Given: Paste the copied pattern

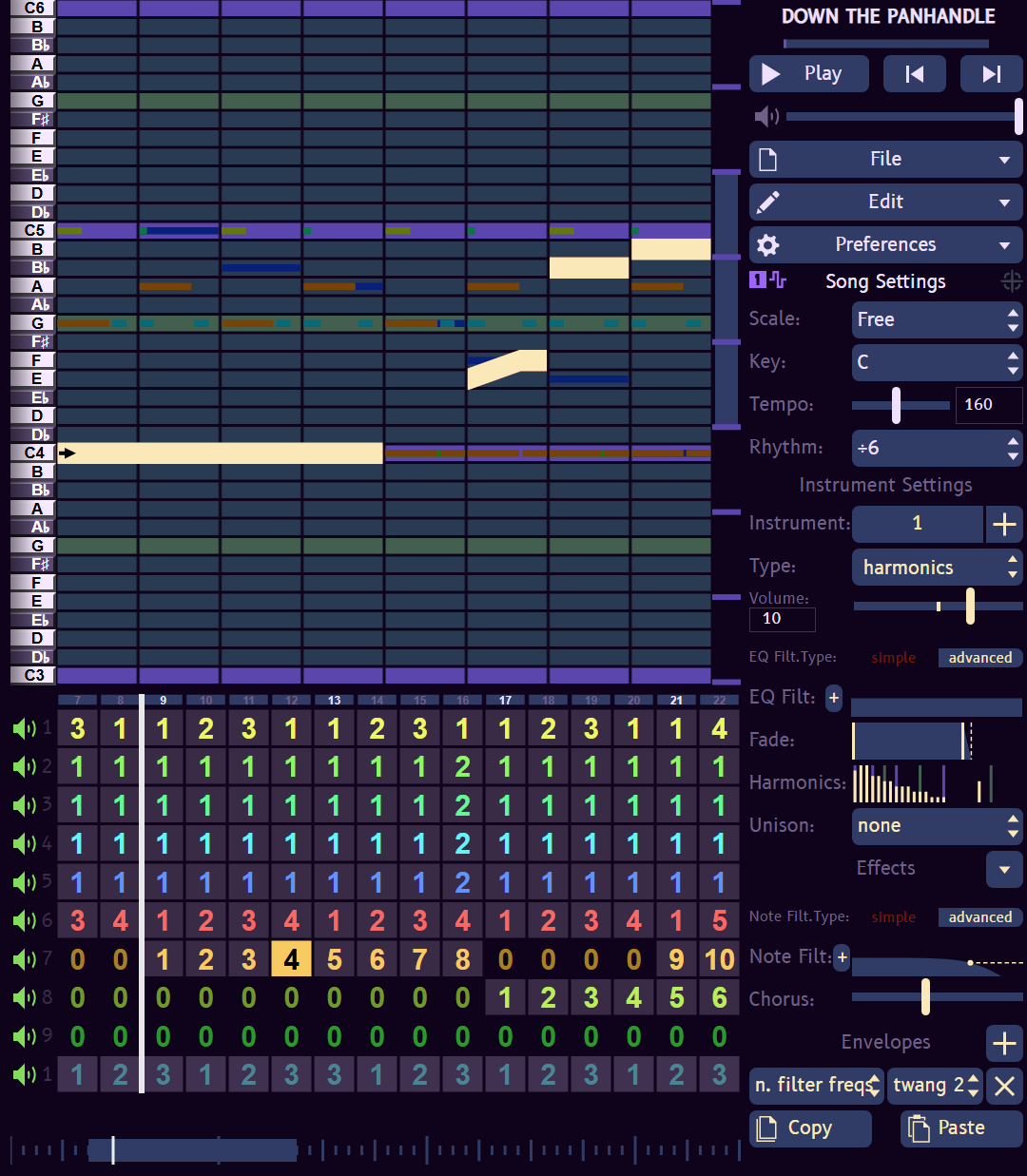Looking at the screenshot, I should click(961, 1128).
